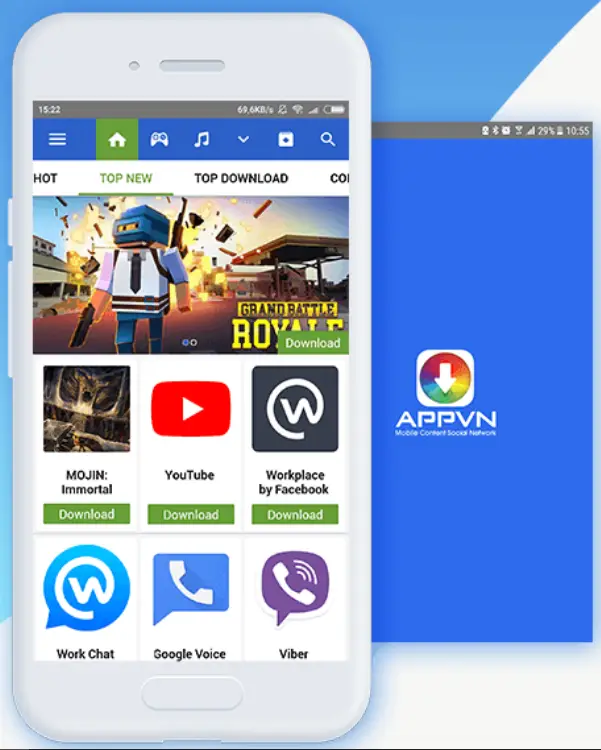Tap the green Home icon
This screenshot has width=601, height=750.
117,139
